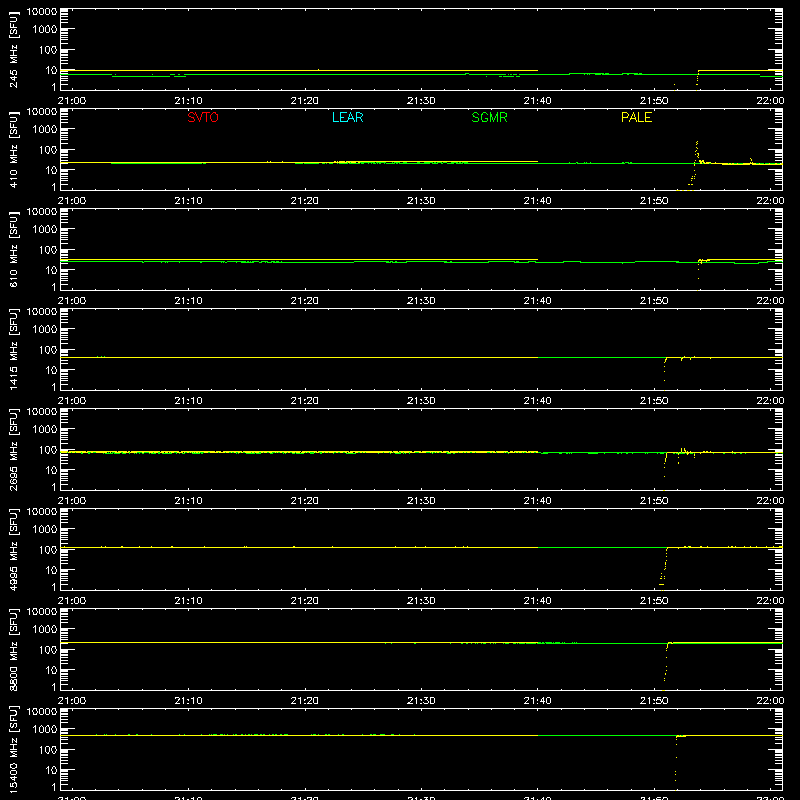The image size is (800, 800).
Task: Click the 21:50 label under the 410 MHz panel
Action: pos(654,201)
